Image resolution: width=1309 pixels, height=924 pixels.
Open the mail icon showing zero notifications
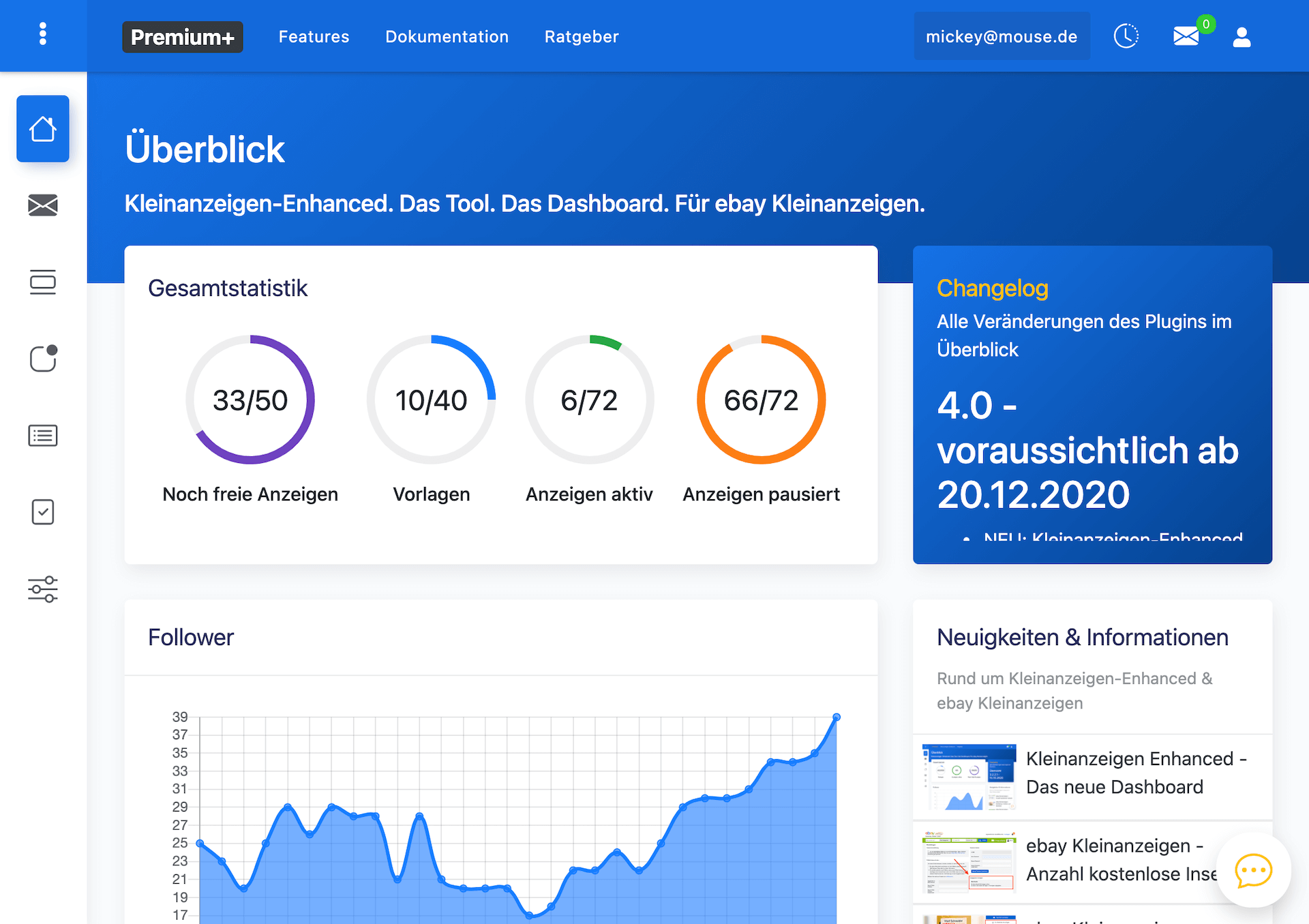click(x=1186, y=36)
